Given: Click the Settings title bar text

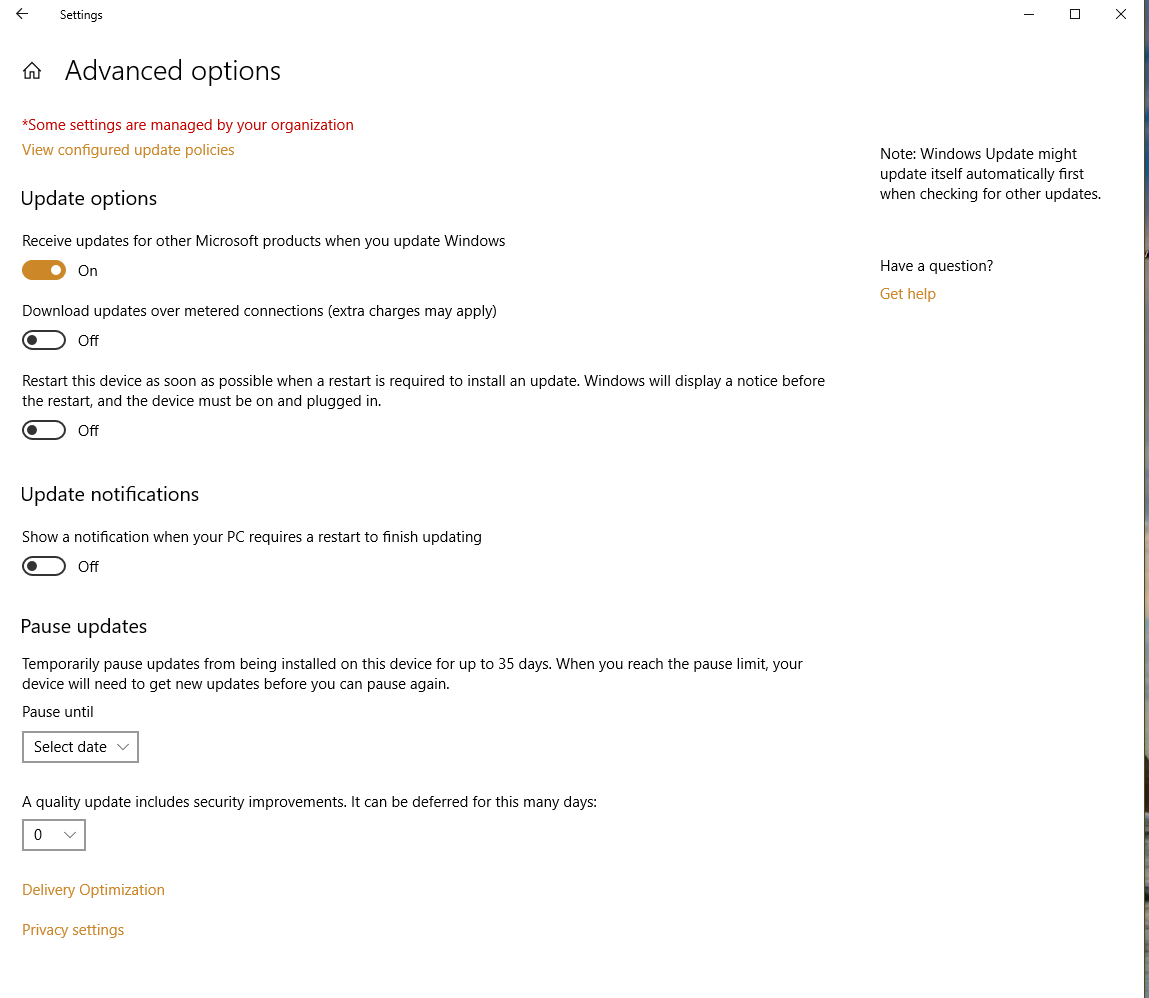Looking at the screenshot, I should [x=81, y=15].
